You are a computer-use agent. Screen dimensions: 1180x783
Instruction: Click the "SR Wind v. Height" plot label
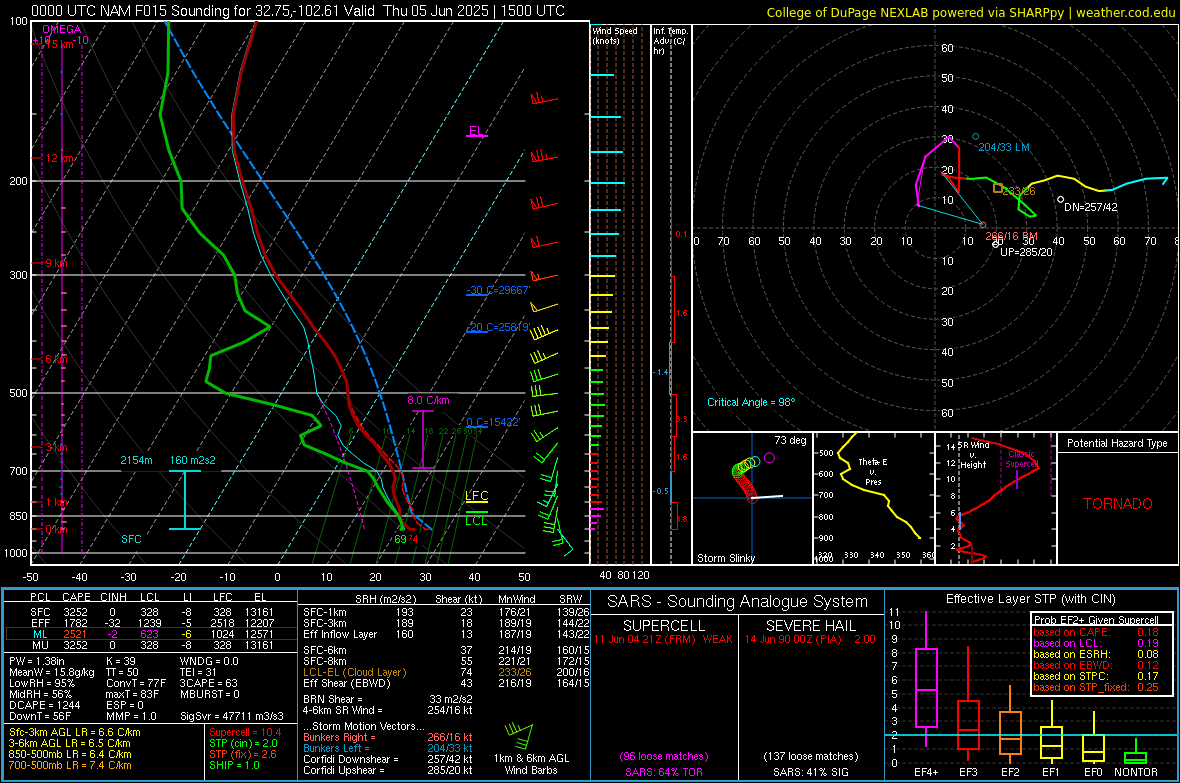point(973,455)
